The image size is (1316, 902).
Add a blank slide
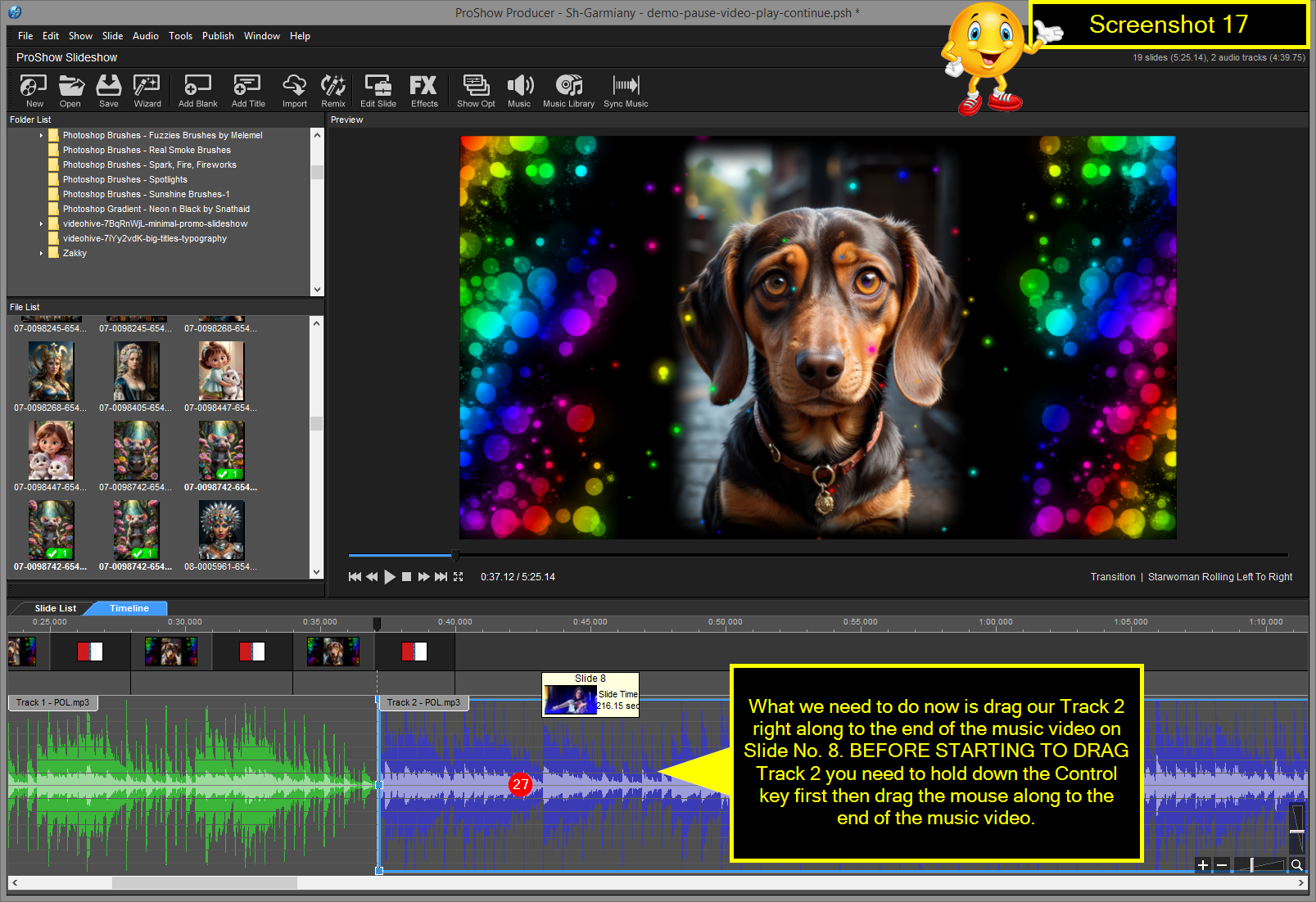198,90
